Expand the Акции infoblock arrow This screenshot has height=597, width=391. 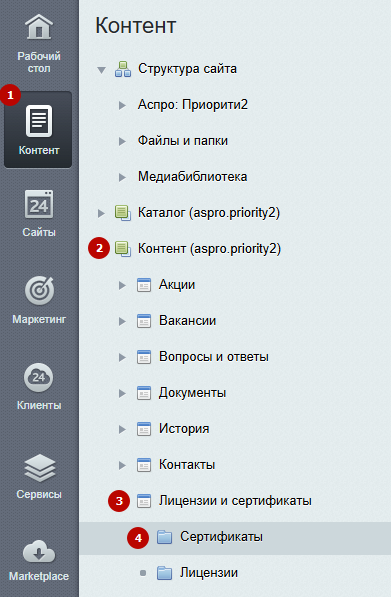(122, 286)
